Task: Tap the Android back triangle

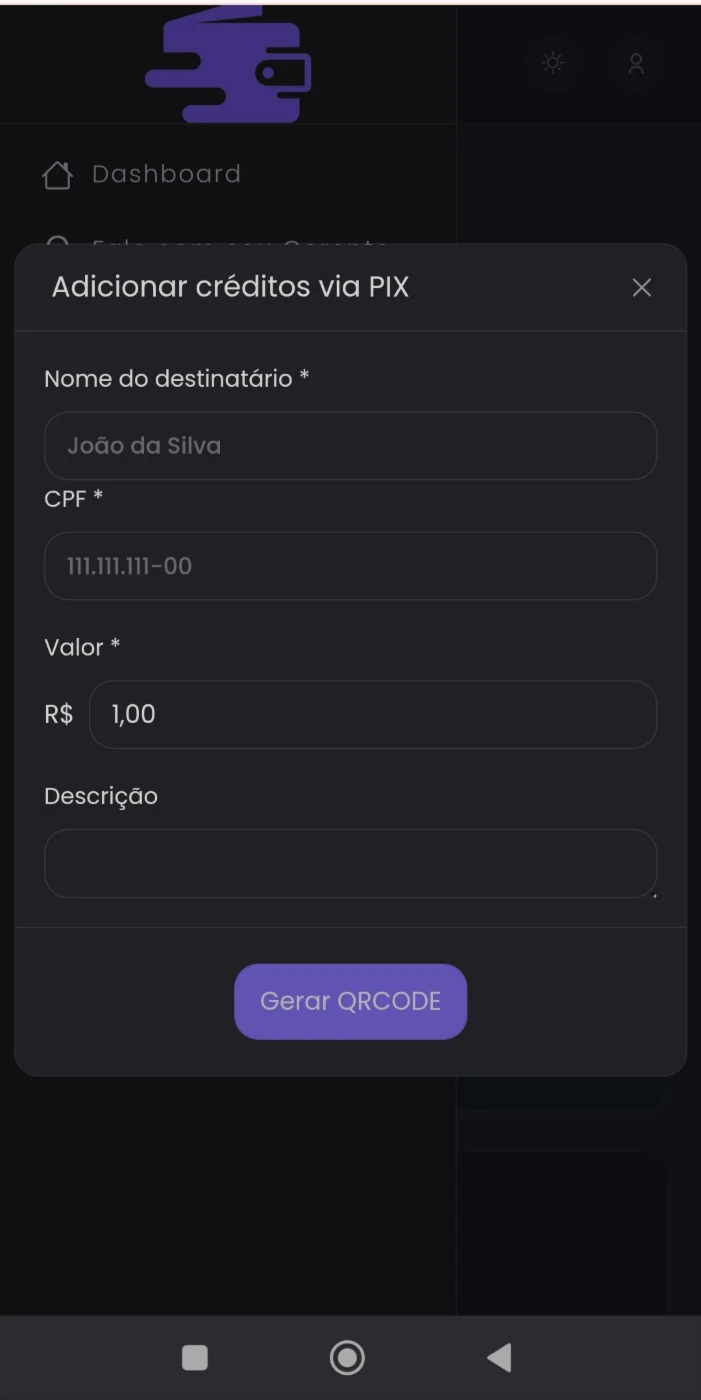Action: click(499, 1357)
